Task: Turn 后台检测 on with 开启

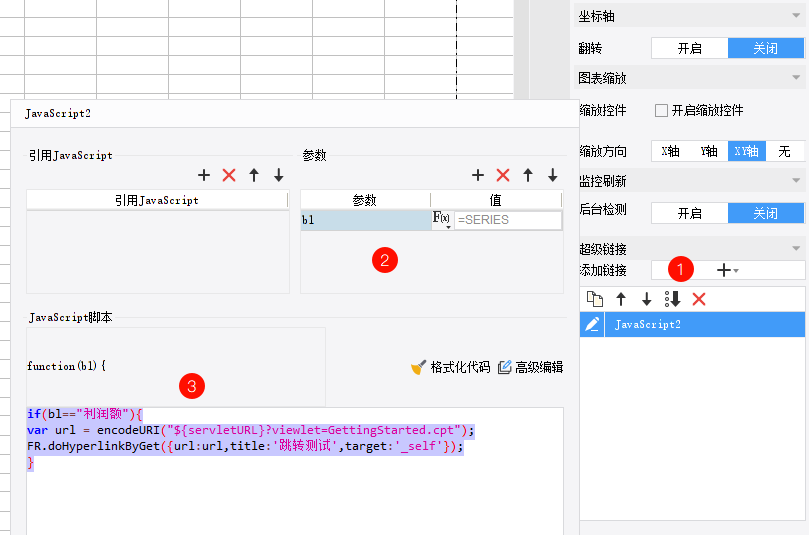Action: [690, 213]
